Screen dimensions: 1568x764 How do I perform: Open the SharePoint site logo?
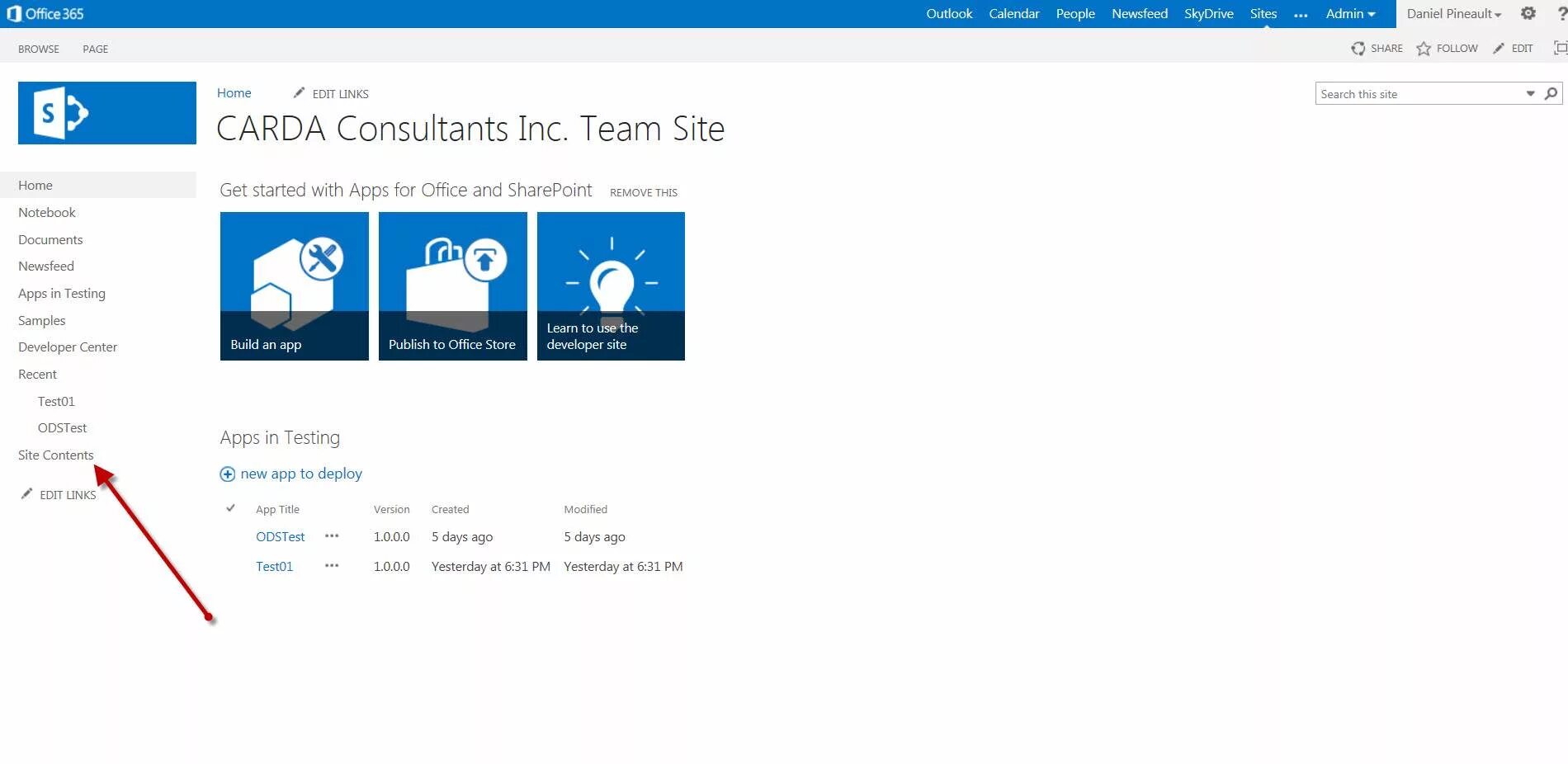click(107, 113)
